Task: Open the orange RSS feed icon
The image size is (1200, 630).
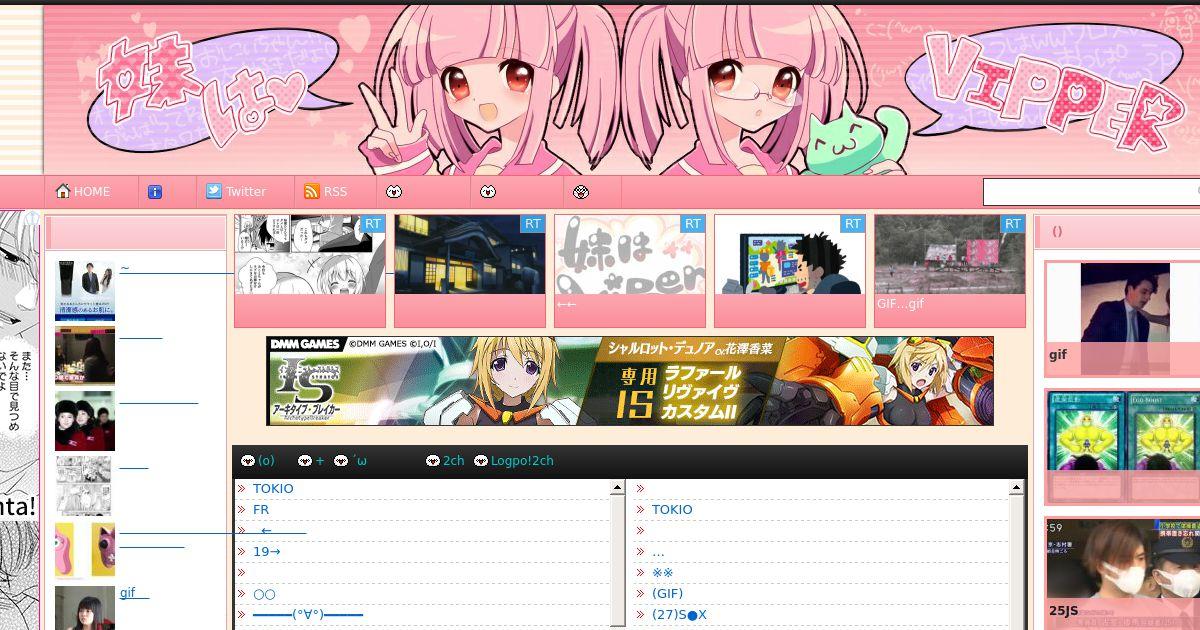Action: [312, 191]
